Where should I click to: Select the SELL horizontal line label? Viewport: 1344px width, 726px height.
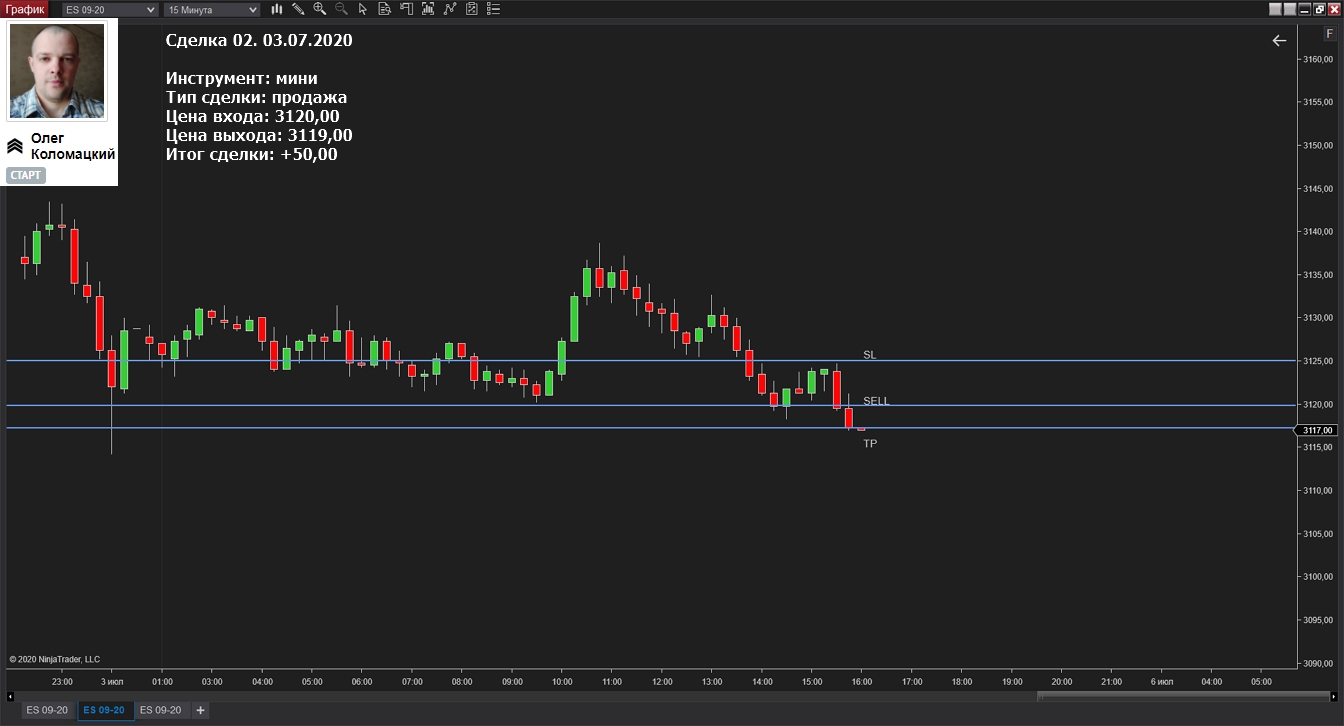point(876,401)
